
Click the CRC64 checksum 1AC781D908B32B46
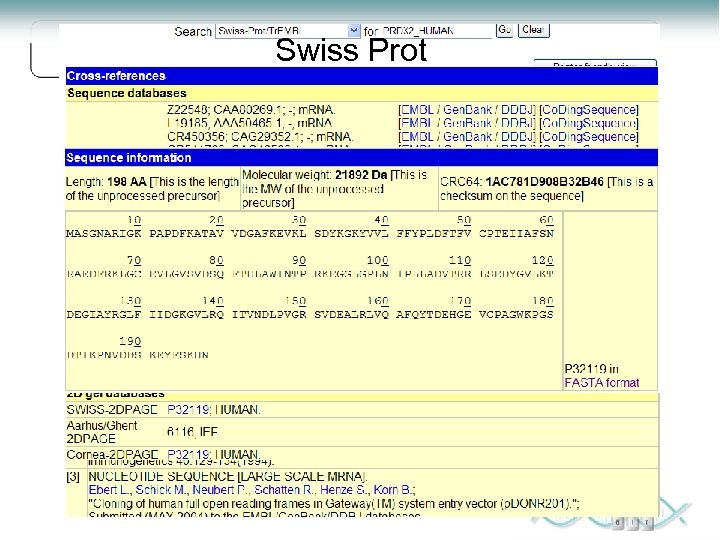click(x=545, y=182)
